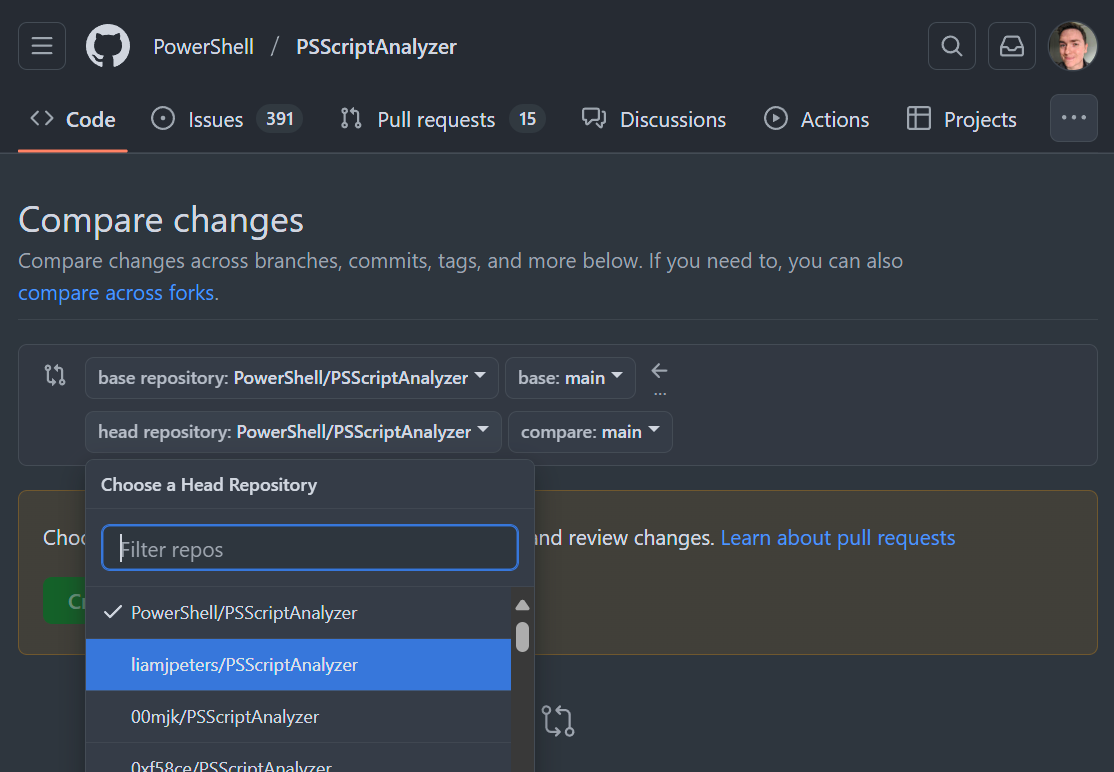1114x772 pixels.
Task: Open the user profile avatar menu
Action: pos(1072,46)
